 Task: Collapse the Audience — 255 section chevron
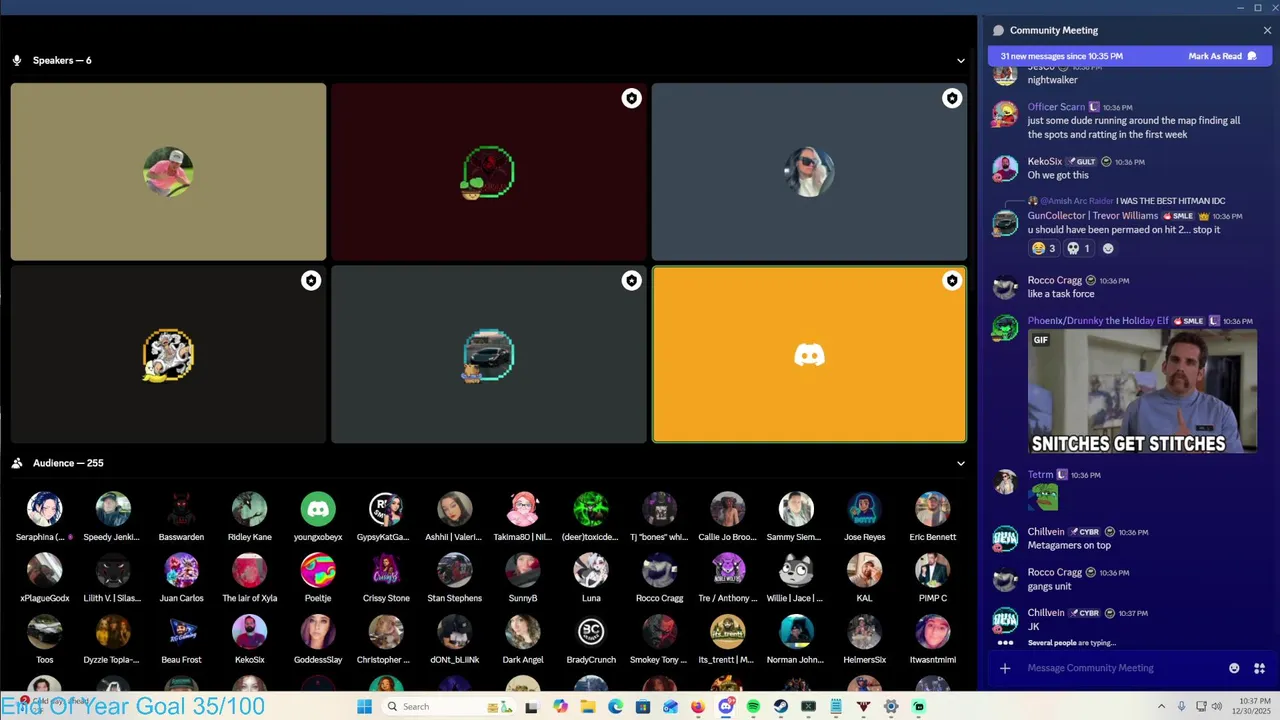pos(961,463)
